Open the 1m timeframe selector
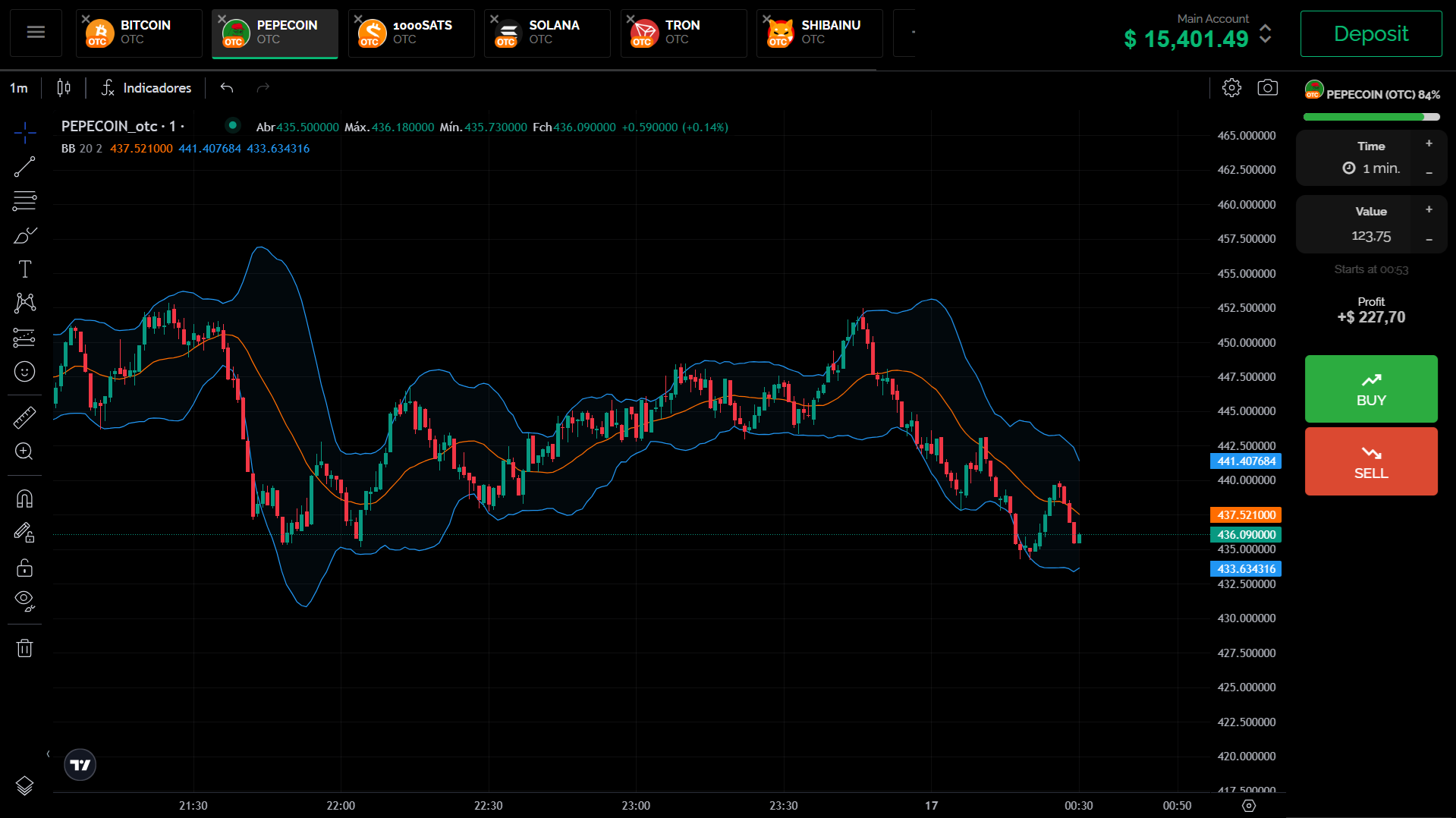Screen dimensions: 1456x818 tap(19, 88)
